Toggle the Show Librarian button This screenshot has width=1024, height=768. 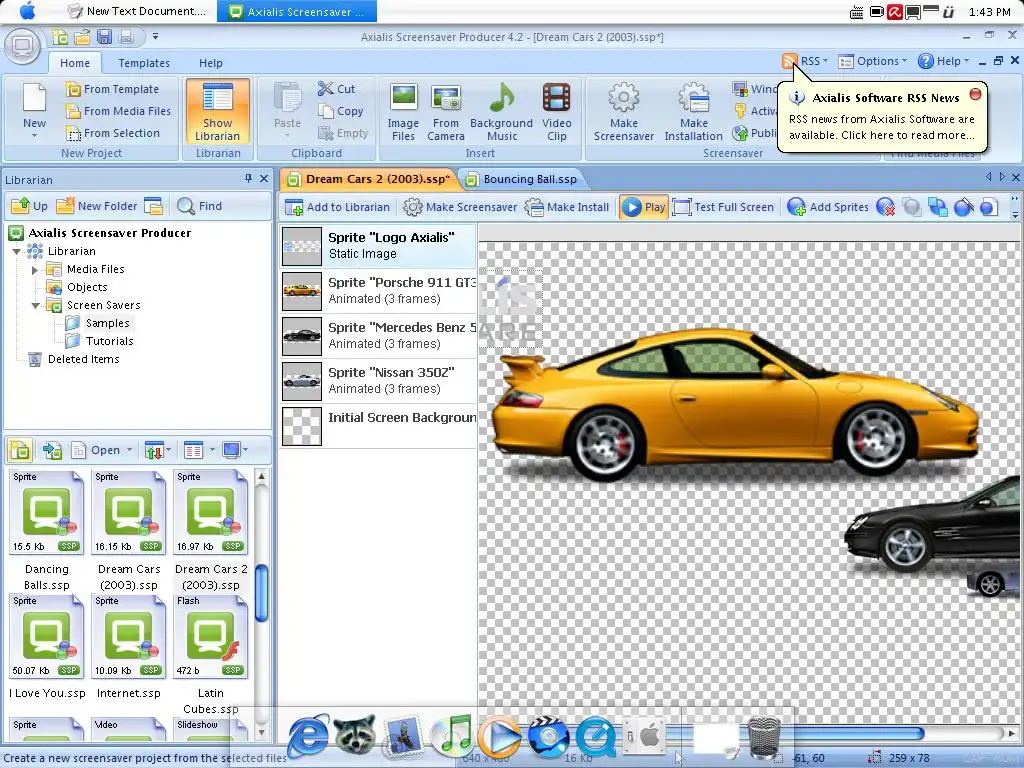point(217,111)
